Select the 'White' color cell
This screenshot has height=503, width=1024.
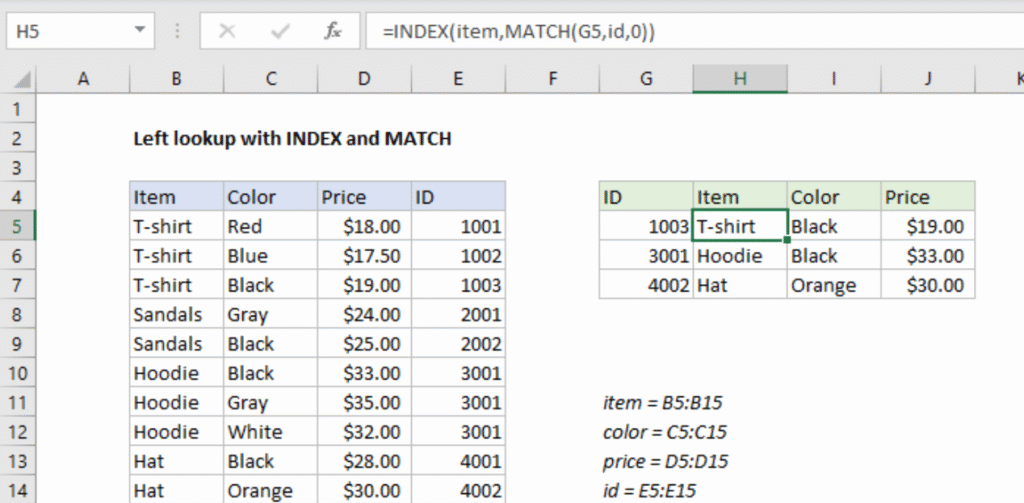pyautogui.click(x=270, y=432)
